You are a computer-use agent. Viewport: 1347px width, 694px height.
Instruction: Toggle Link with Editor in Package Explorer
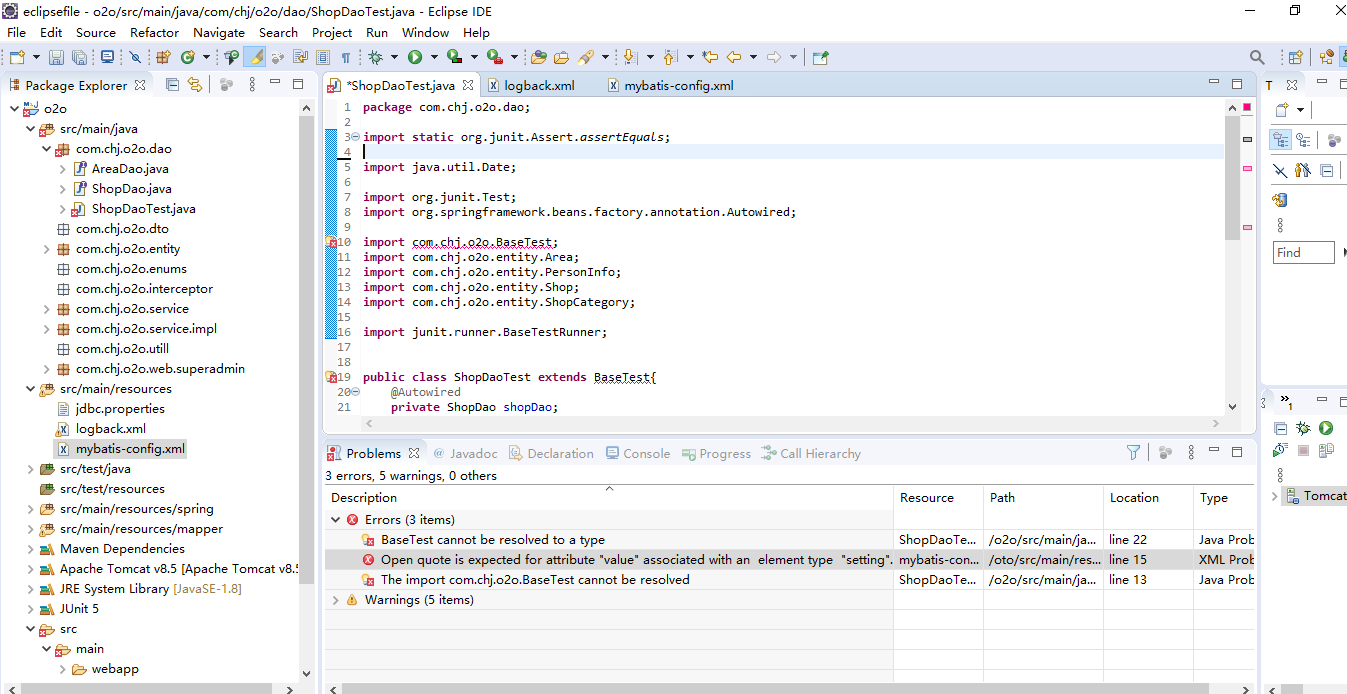click(195, 85)
